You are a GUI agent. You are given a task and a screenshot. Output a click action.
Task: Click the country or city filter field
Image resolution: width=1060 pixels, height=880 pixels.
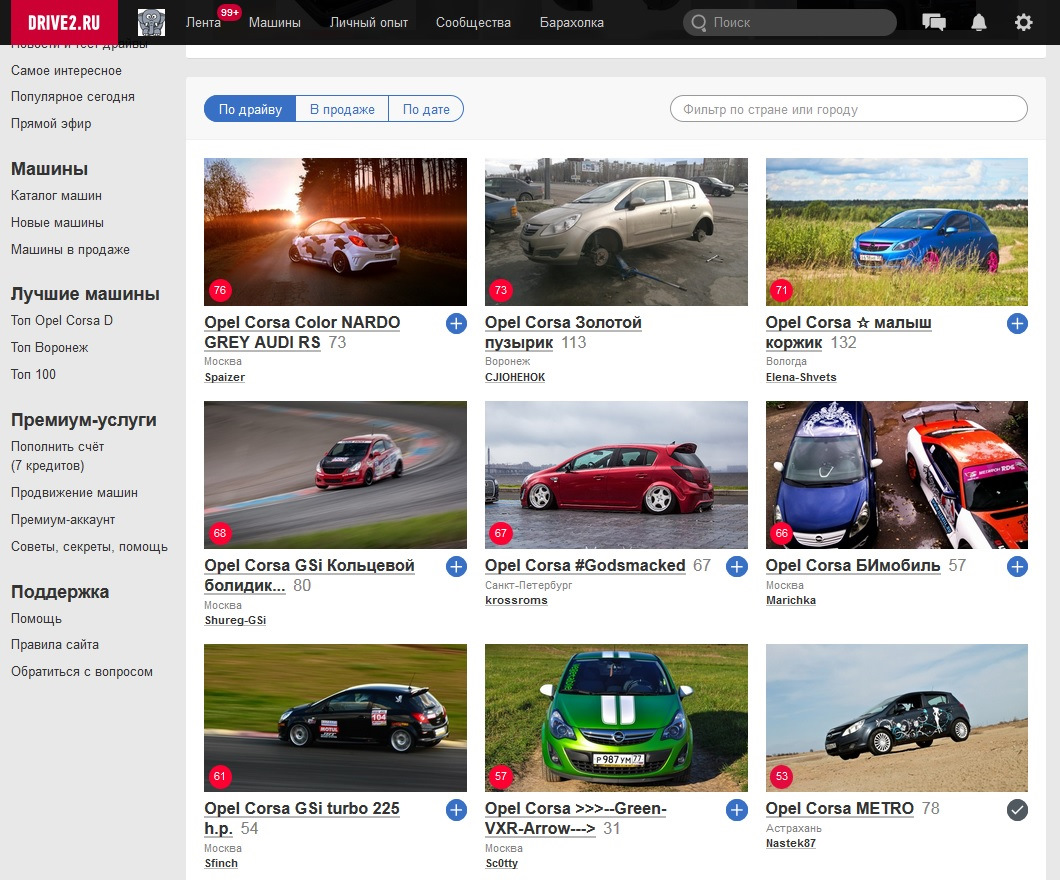[848, 109]
